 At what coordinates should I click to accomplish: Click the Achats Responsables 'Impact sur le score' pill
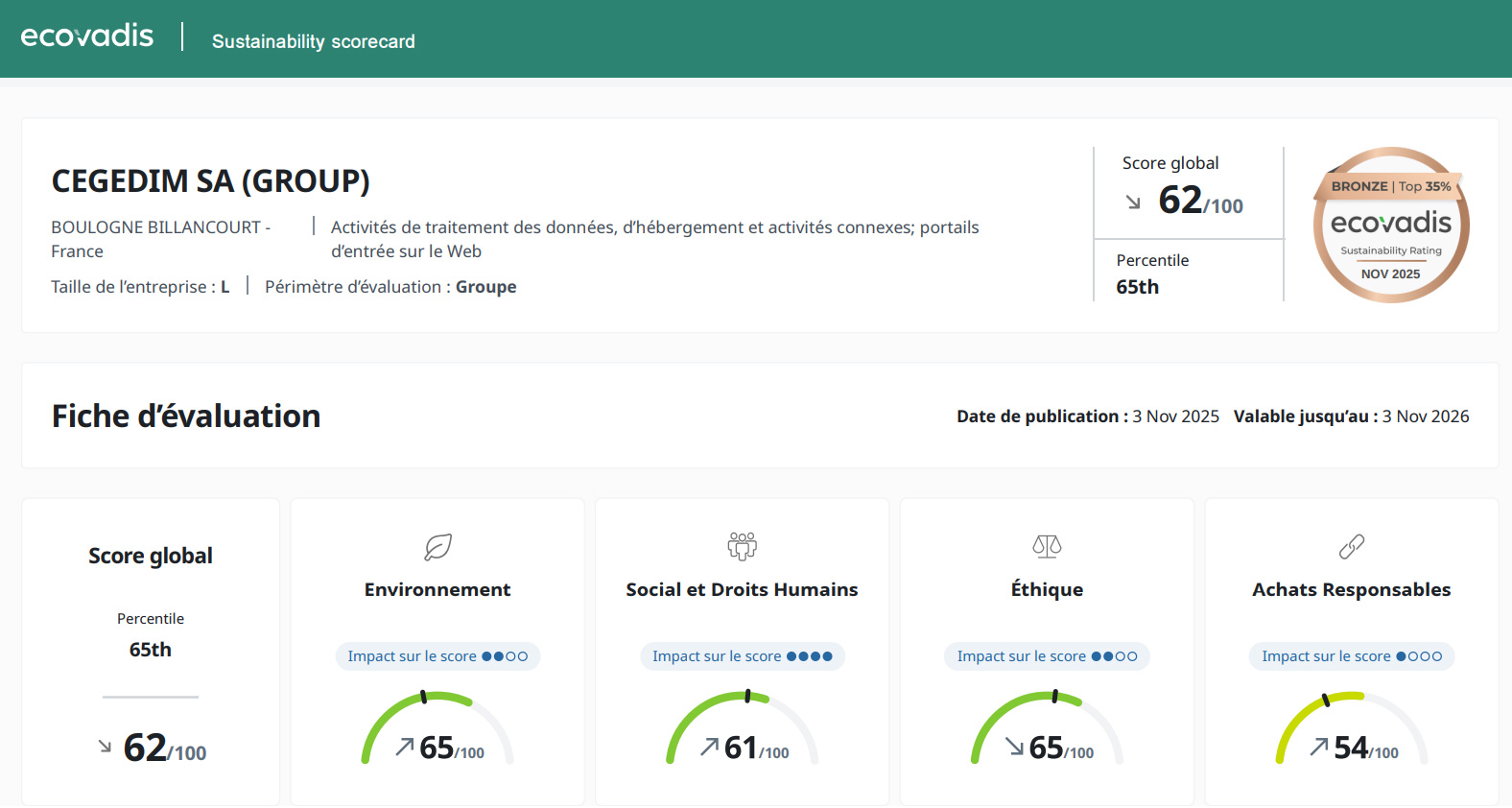click(1351, 656)
